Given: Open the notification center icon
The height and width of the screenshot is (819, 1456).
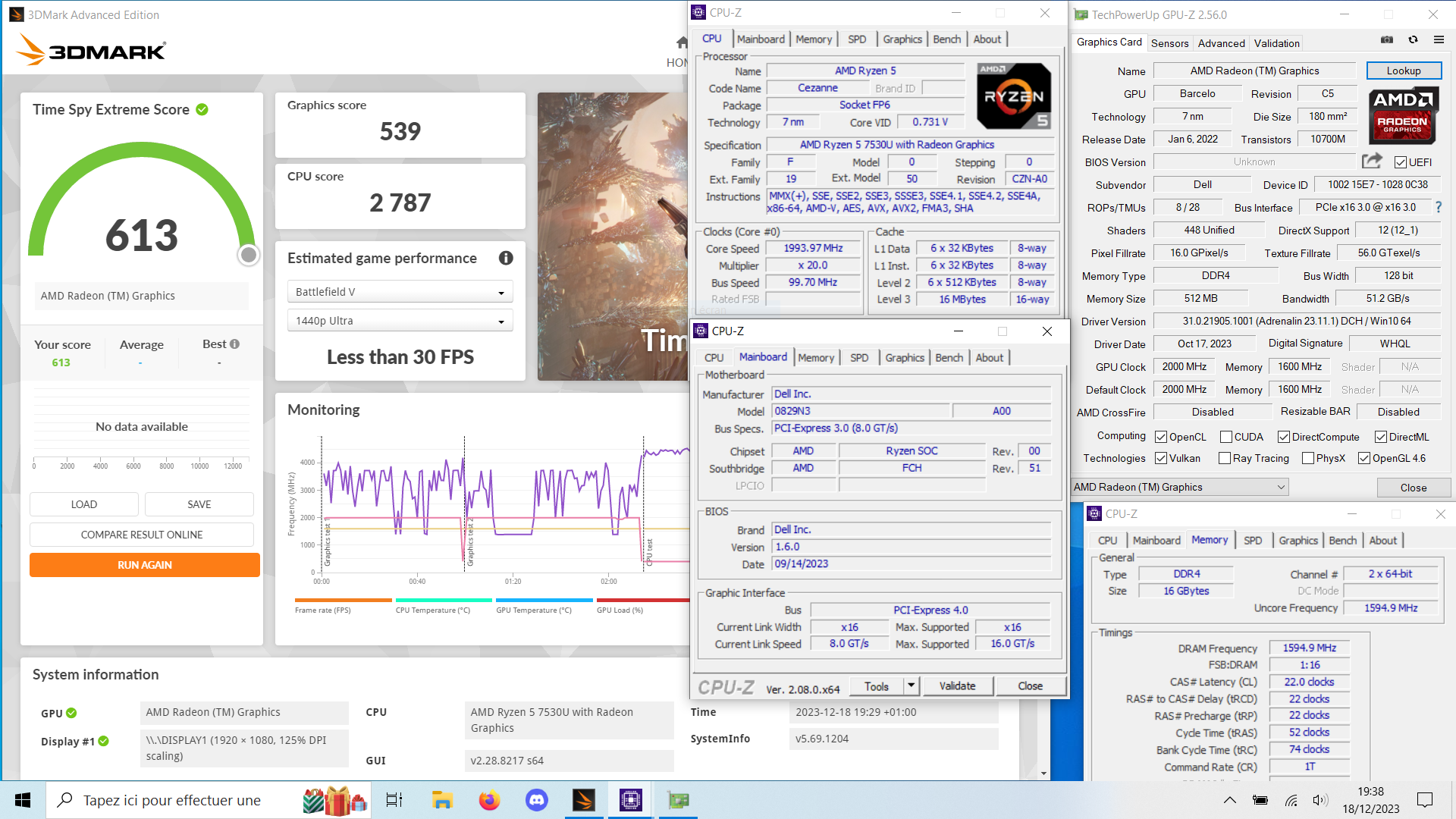Looking at the screenshot, I should pos(1426,800).
